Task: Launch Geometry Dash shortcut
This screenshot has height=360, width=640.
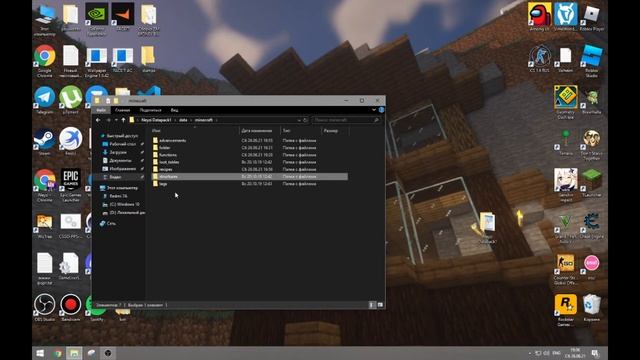Action: 566,102
